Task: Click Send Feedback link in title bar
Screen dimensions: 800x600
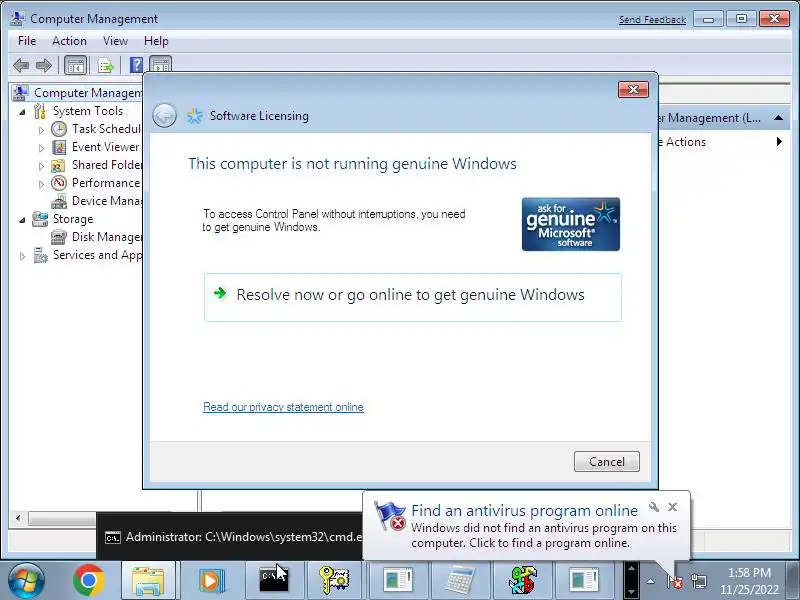Action: pyautogui.click(x=652, y=20)
